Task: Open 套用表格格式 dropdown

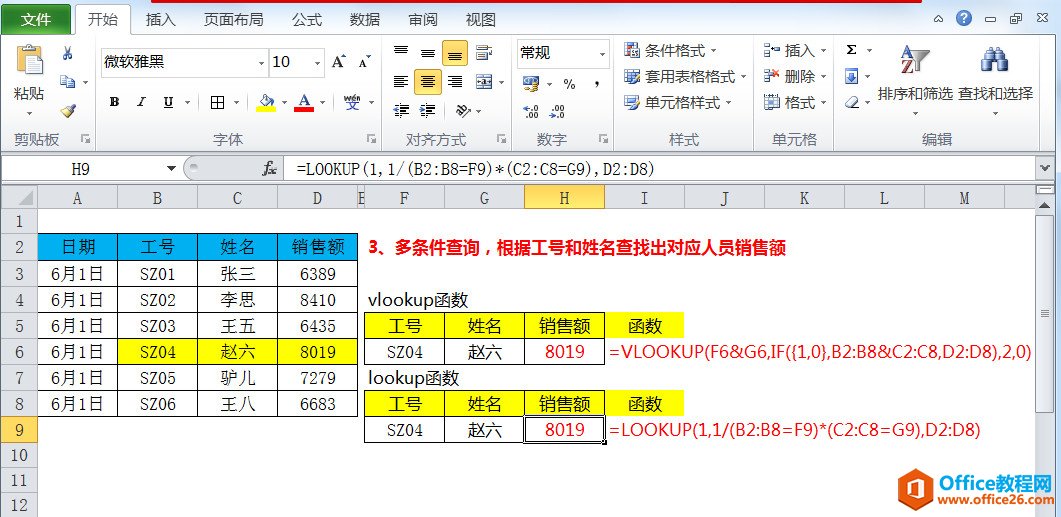Action: click(x=685, y=76)
